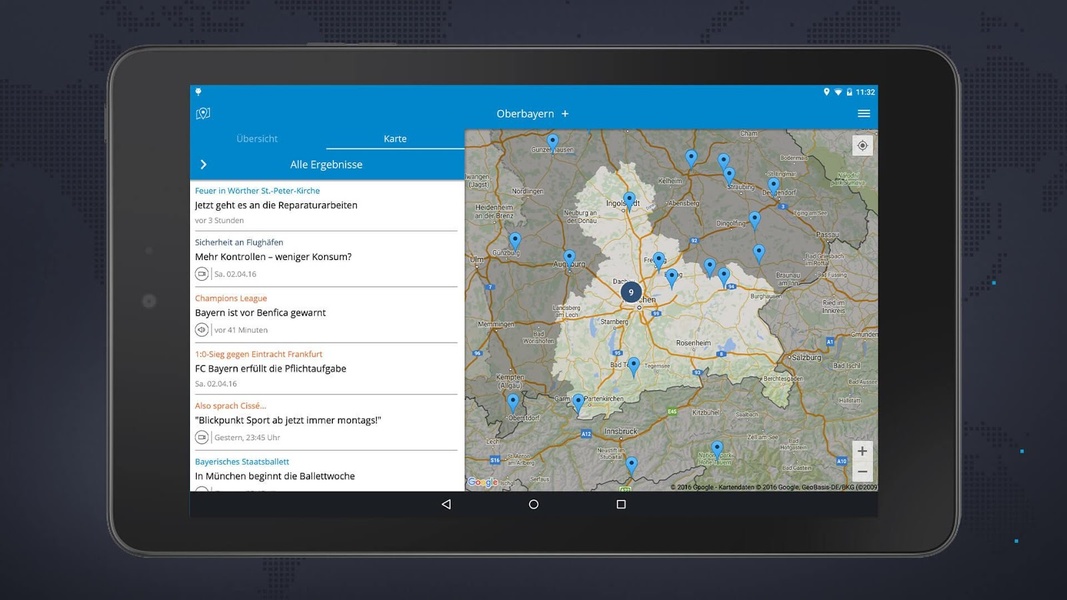Select the map pin at Oberstdorf
1067x600 pixels.
click(x=513, y=402)
